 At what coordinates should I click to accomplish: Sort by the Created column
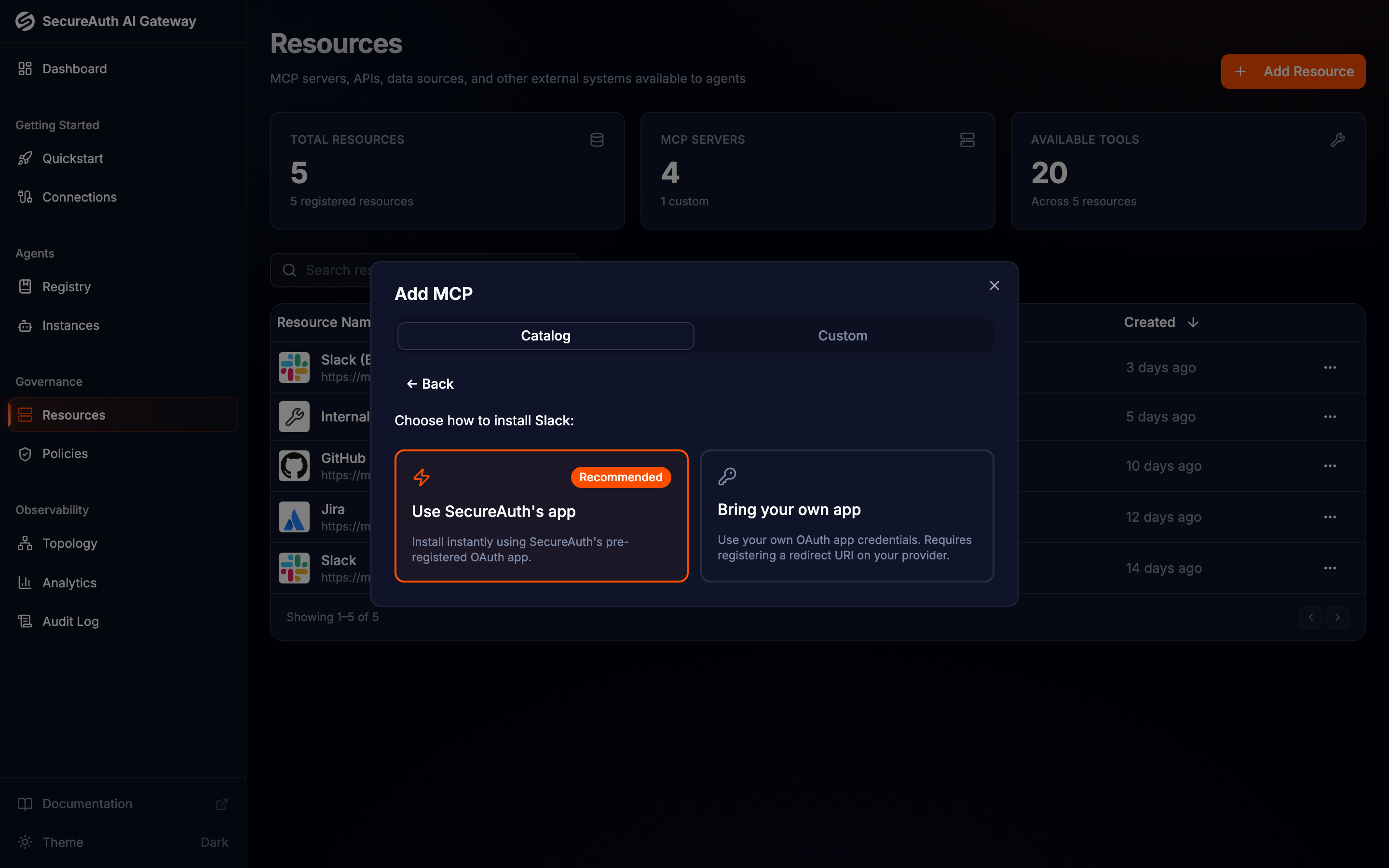point(1160,322)
